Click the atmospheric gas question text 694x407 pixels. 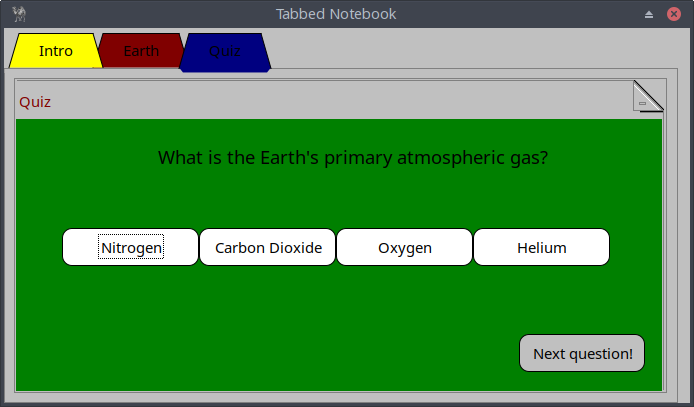[353, 158]
